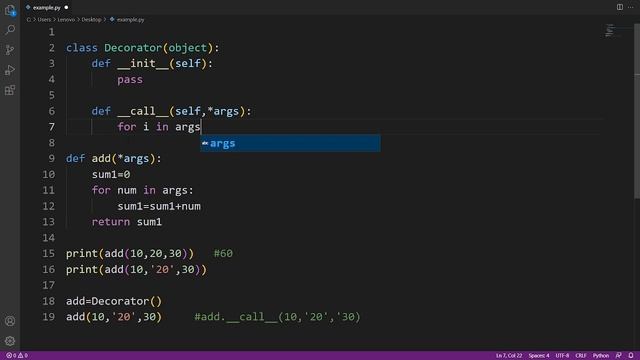The height and width of the screenshot is (360, 640).
Task: Click print(add(10,'20',30)) on line 16
Action: coord(136,269)
